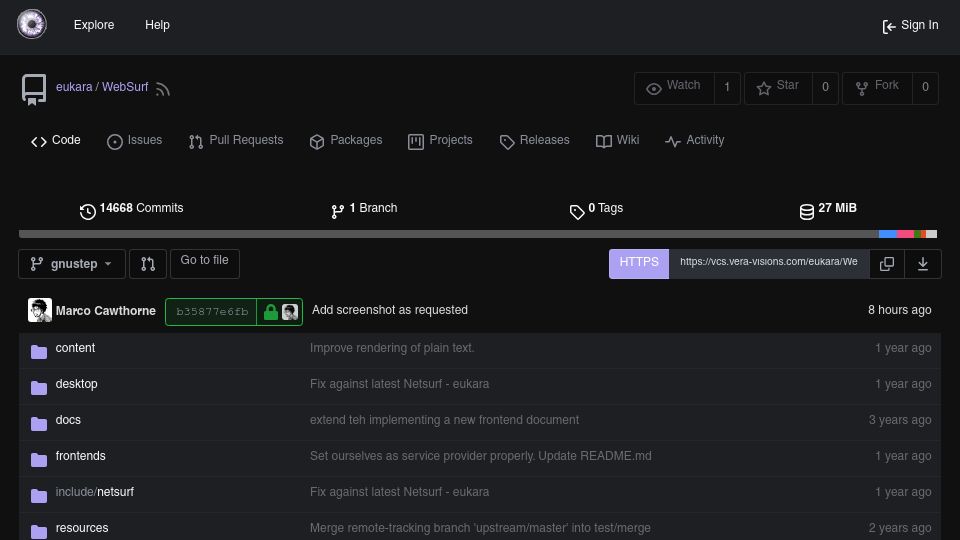This screenshot has height=540, width=960.
Task: Open the include/netsurf folder
Action: 94,492
